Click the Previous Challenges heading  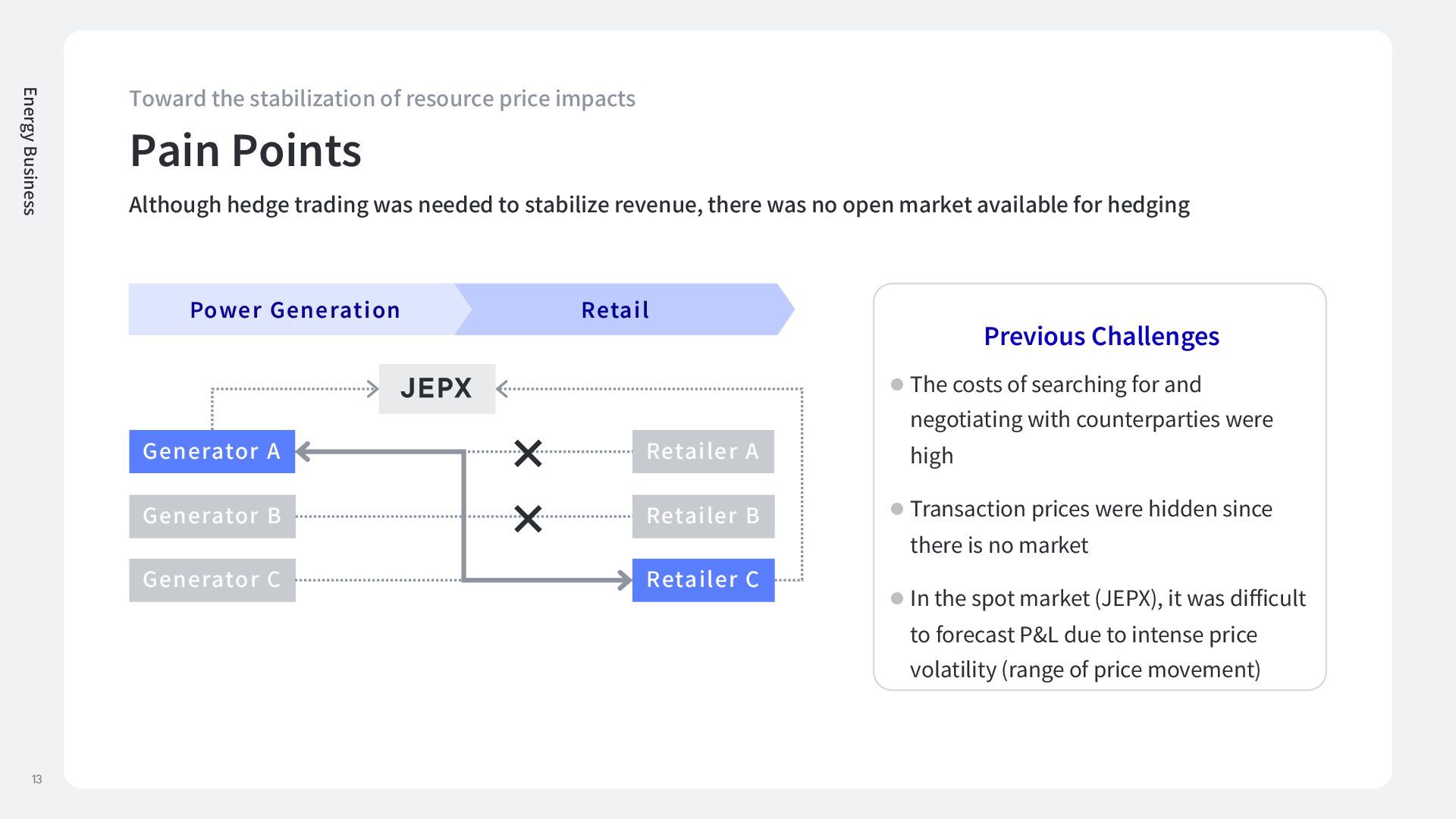(x=1101, y=336)
